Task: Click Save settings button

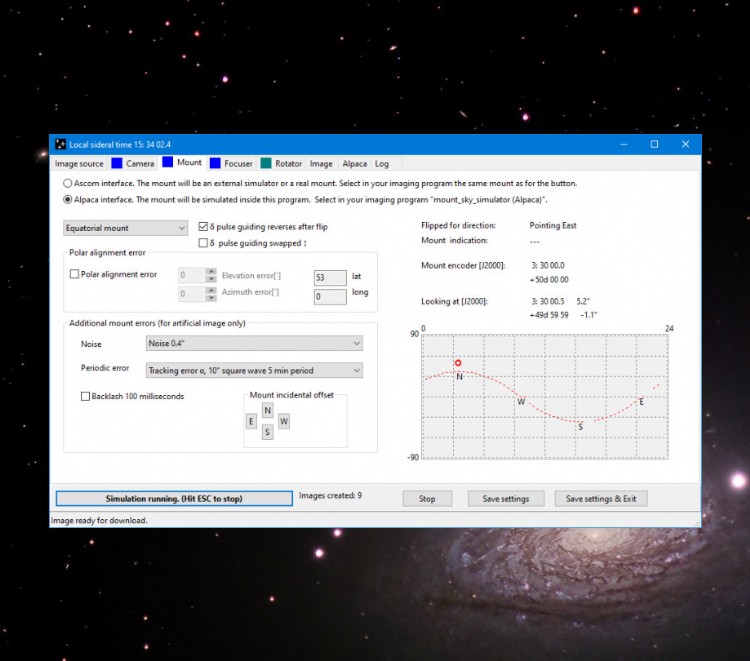Action: coord(506,499)
